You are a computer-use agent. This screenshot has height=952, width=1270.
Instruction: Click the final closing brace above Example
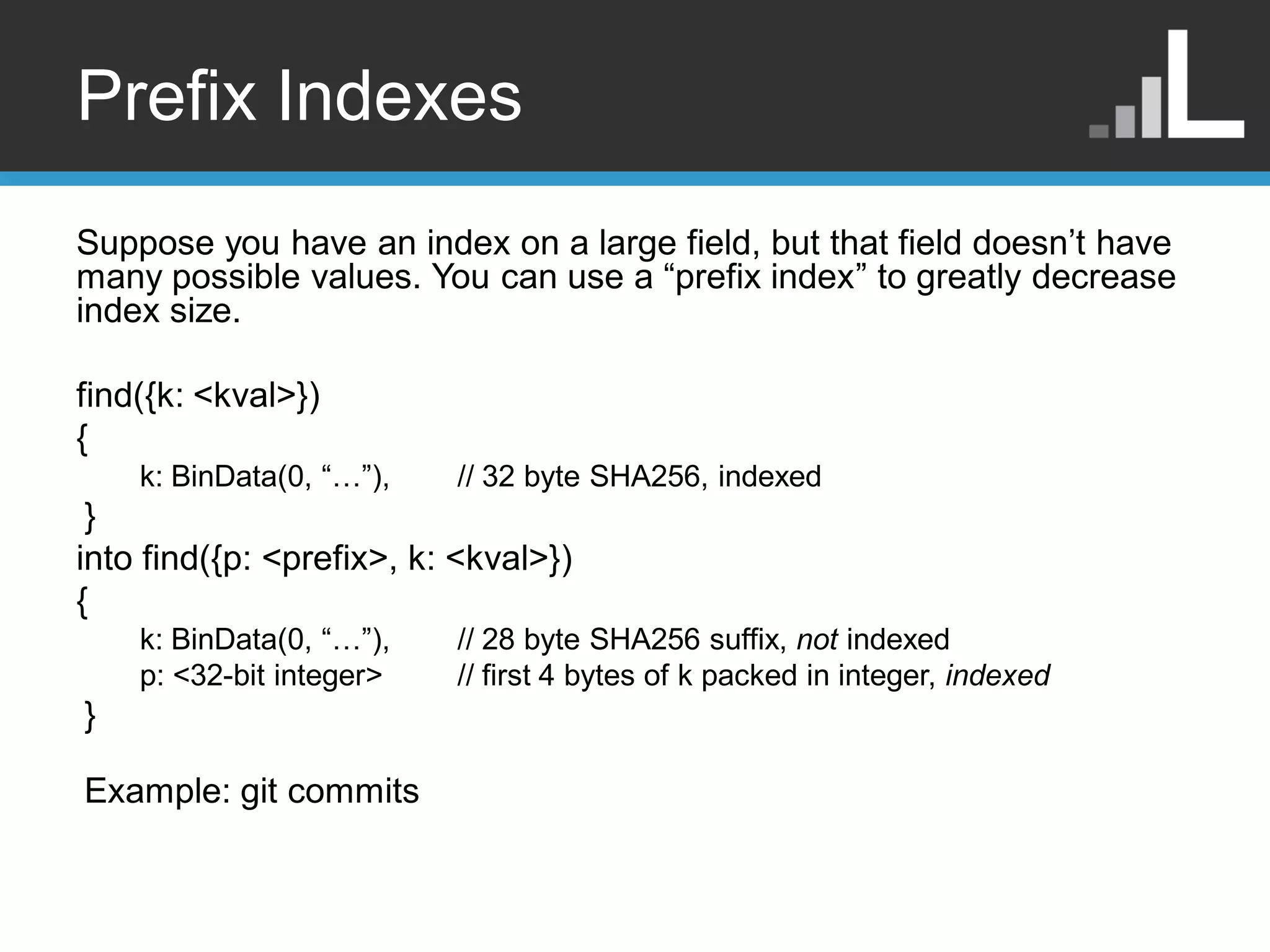point(90,716)
